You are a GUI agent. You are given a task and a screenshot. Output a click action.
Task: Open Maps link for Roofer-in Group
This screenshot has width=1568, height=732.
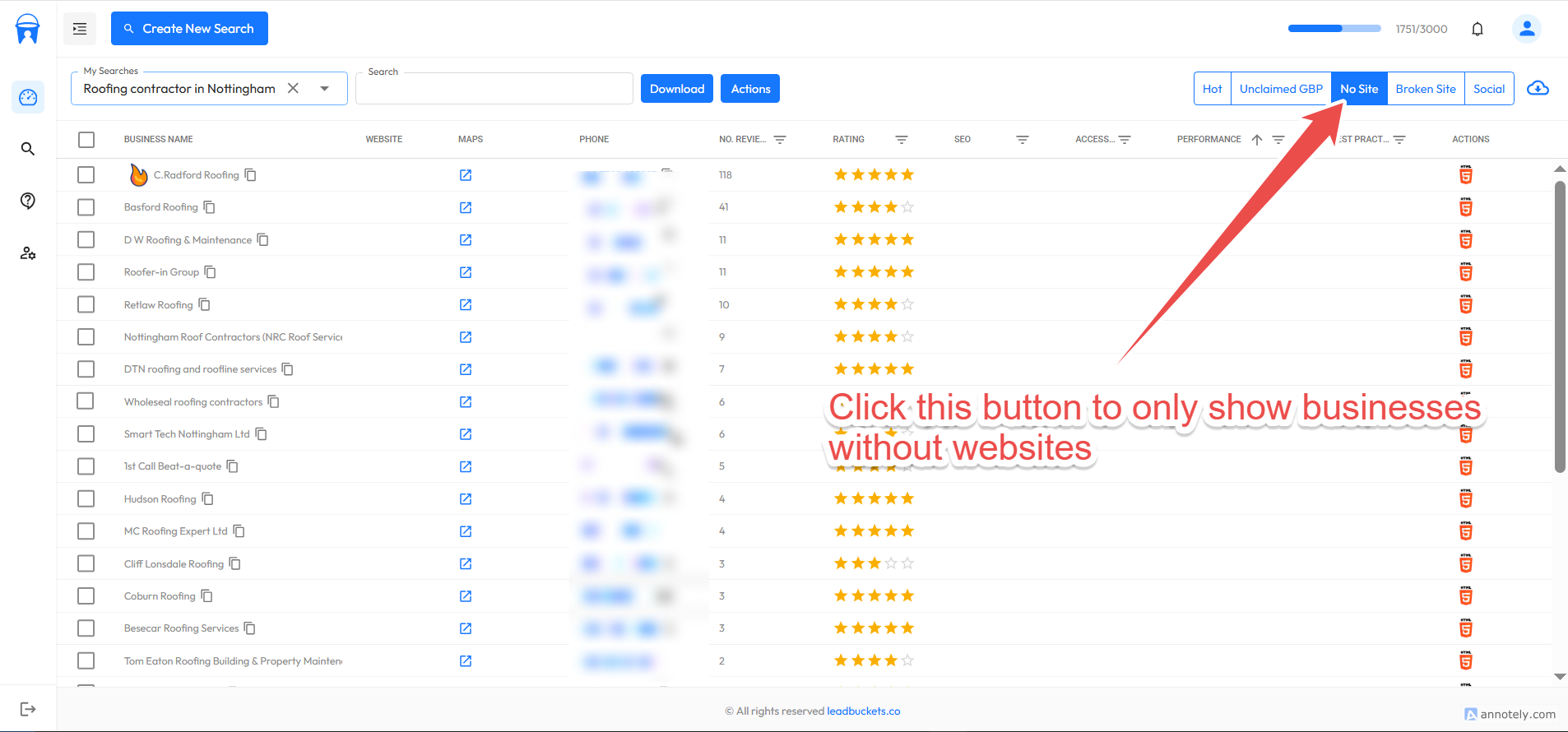(x=466, y=272)
